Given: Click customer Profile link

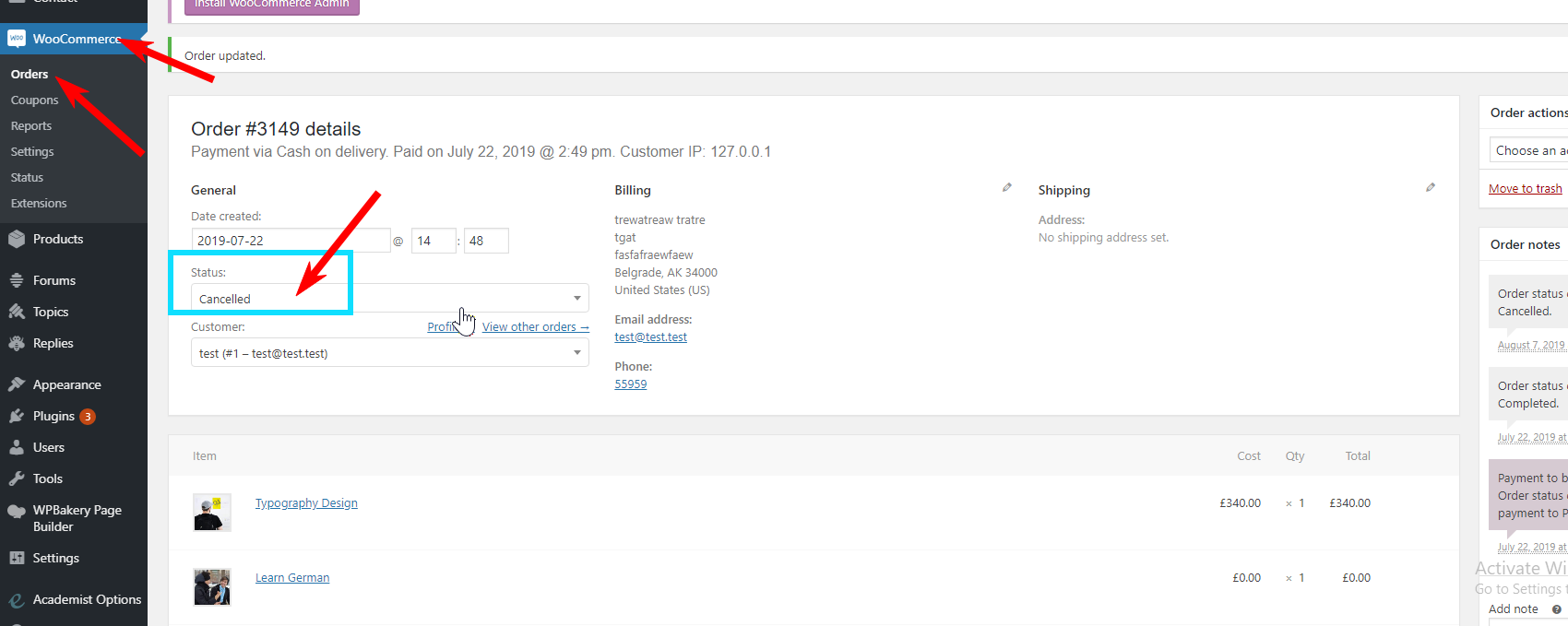Looking at the screenshot, I should click(x=443, y=326).
